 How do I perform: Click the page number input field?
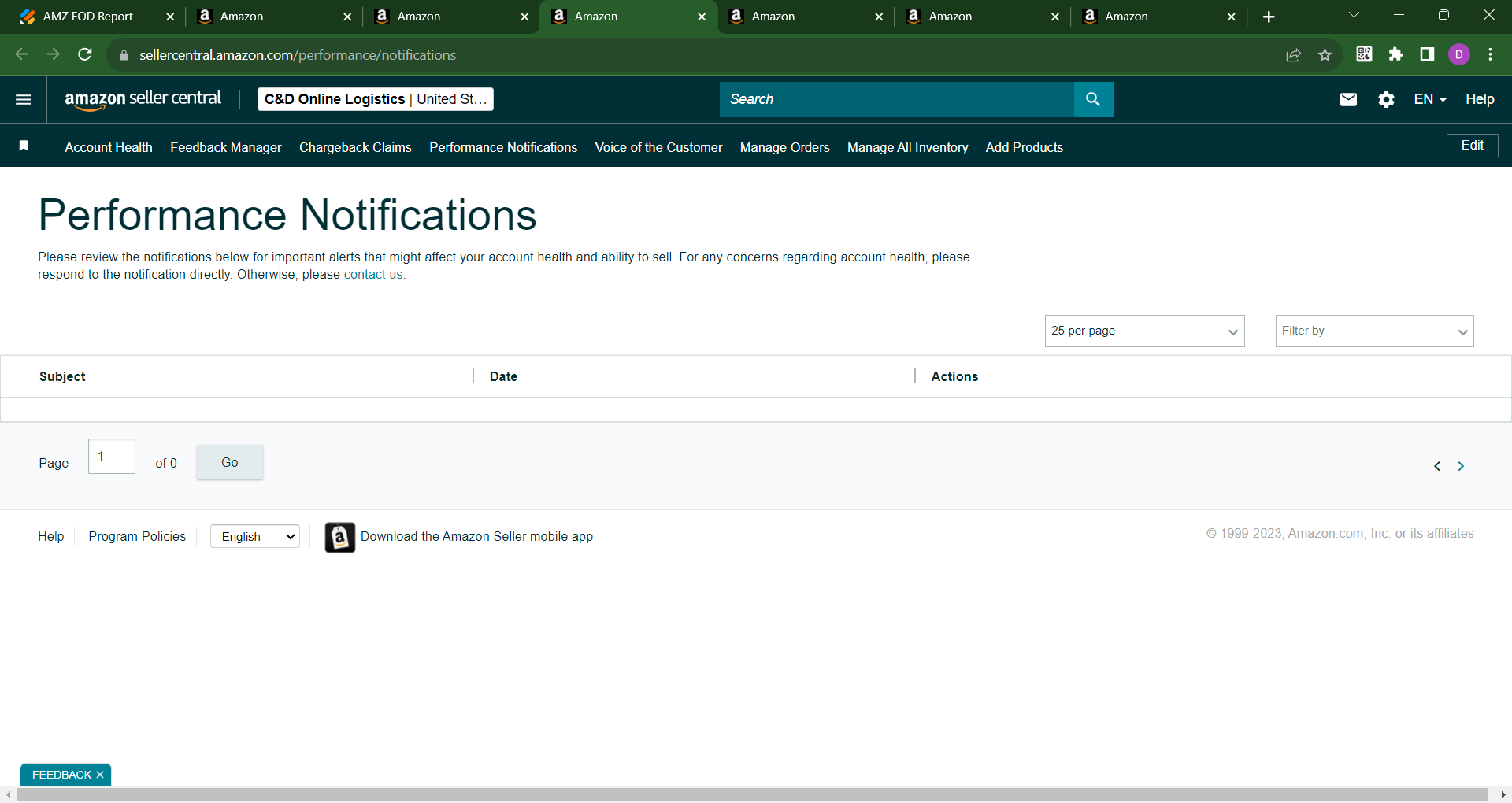(x=112, y=456)
